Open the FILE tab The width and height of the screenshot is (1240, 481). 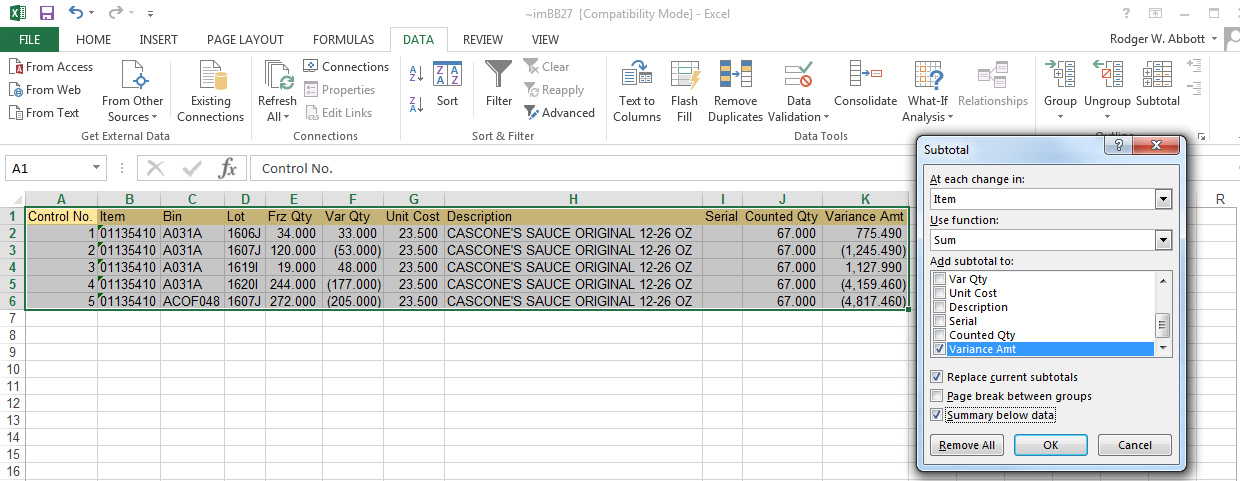29,40
